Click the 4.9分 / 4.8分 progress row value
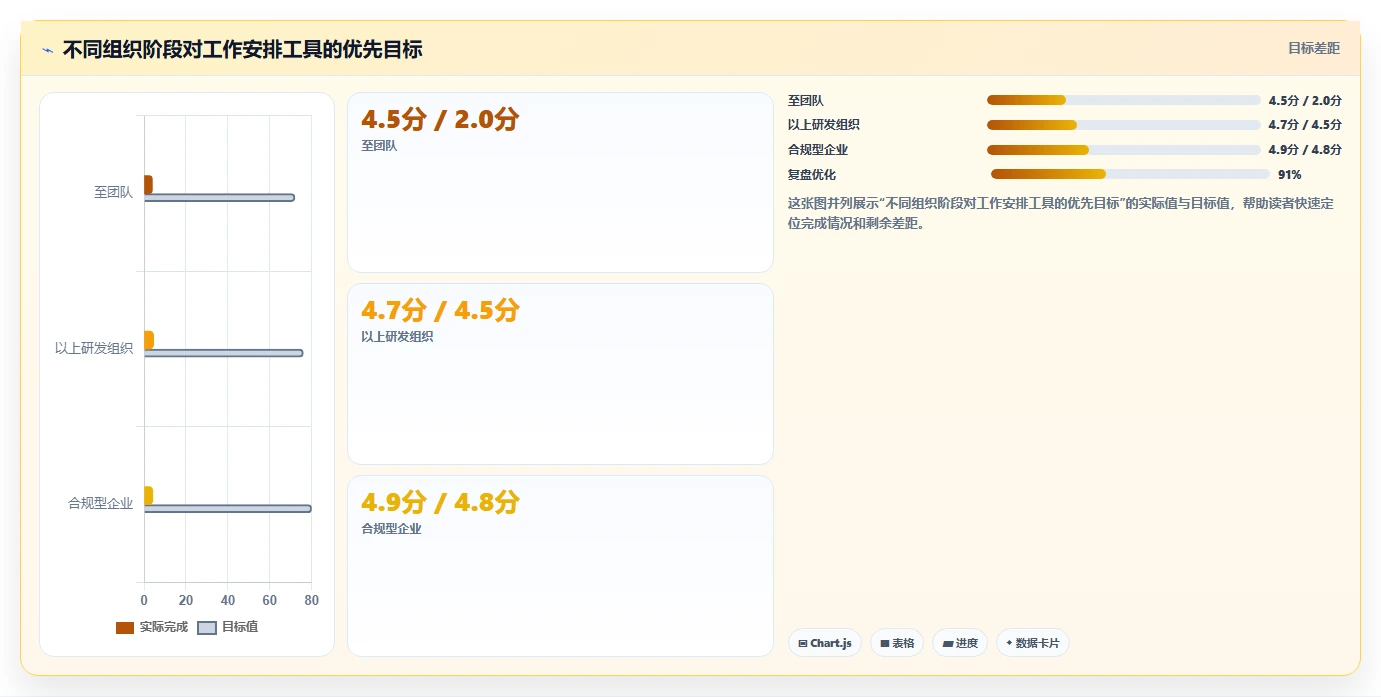Viewport: 1381px width, 697px height. pyautogui.click(x=1305, y=150)
